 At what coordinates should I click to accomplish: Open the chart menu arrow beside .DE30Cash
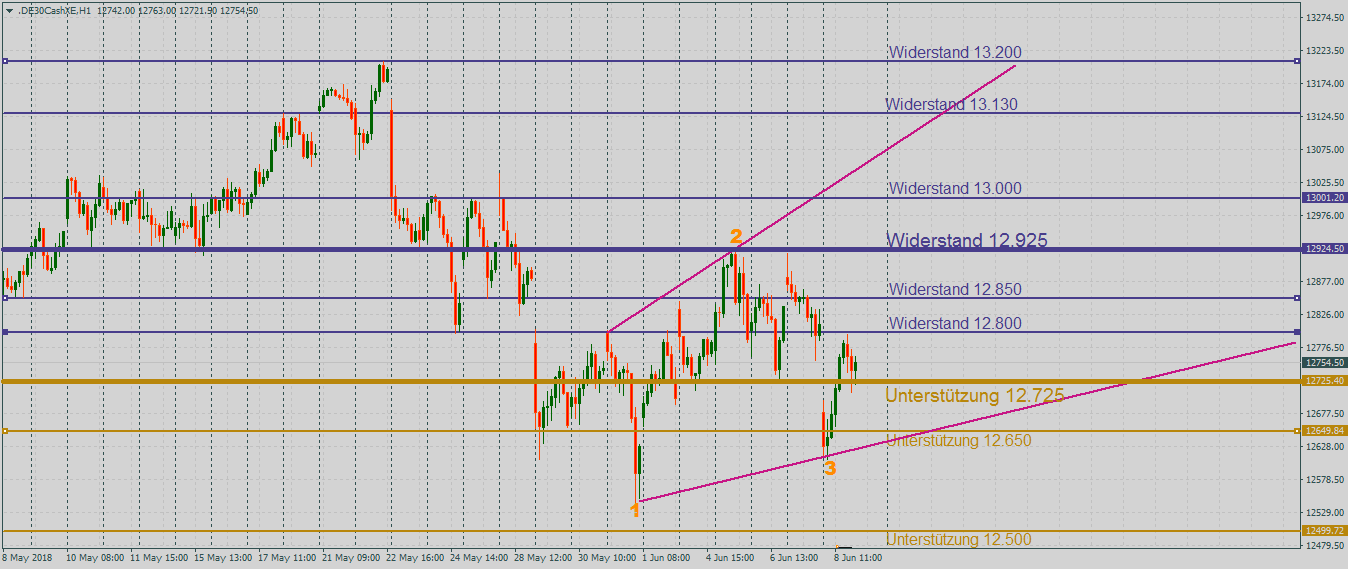click(x=9, y=11)
